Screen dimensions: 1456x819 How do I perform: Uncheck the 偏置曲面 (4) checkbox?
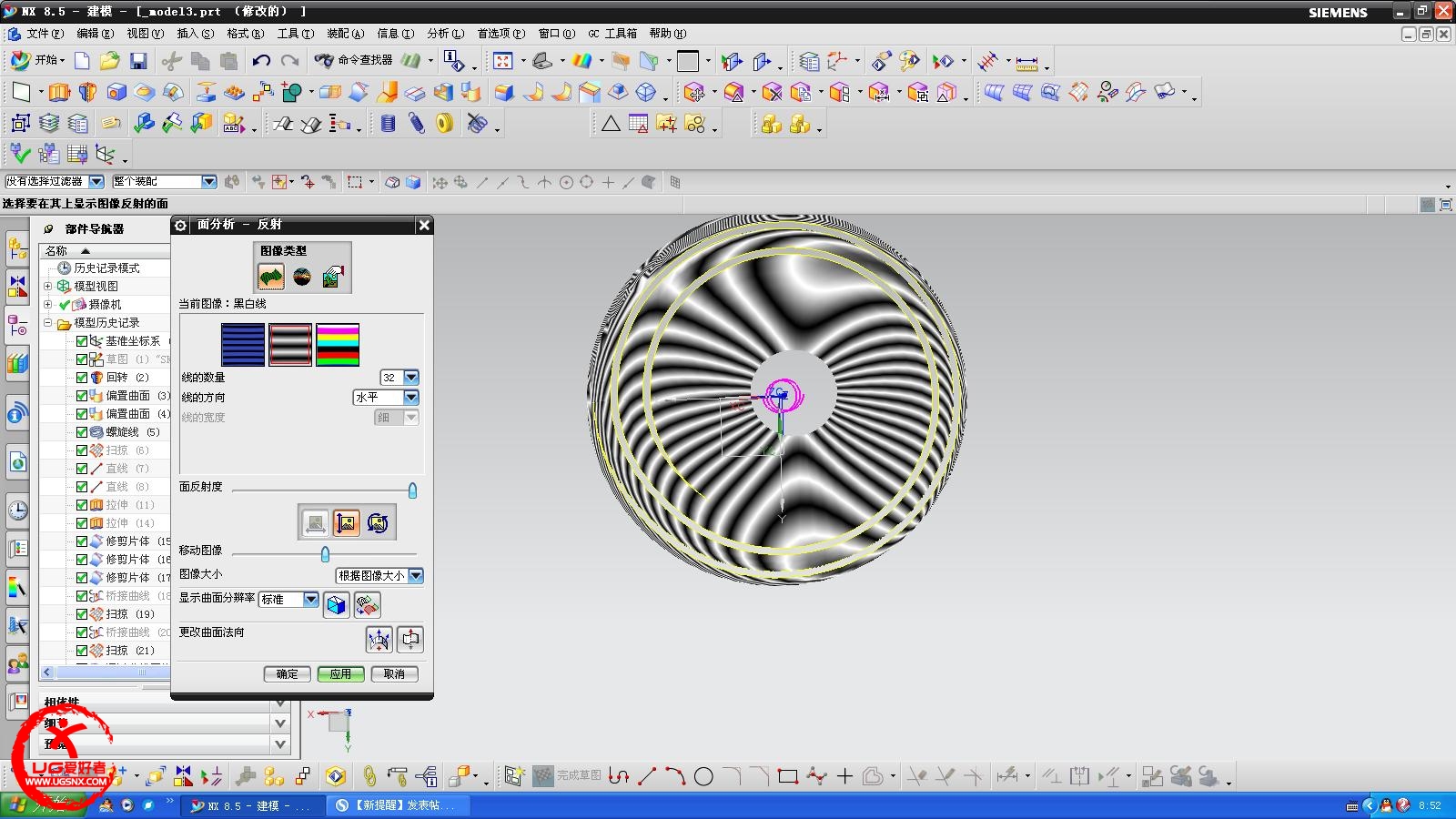click(82, 413)
